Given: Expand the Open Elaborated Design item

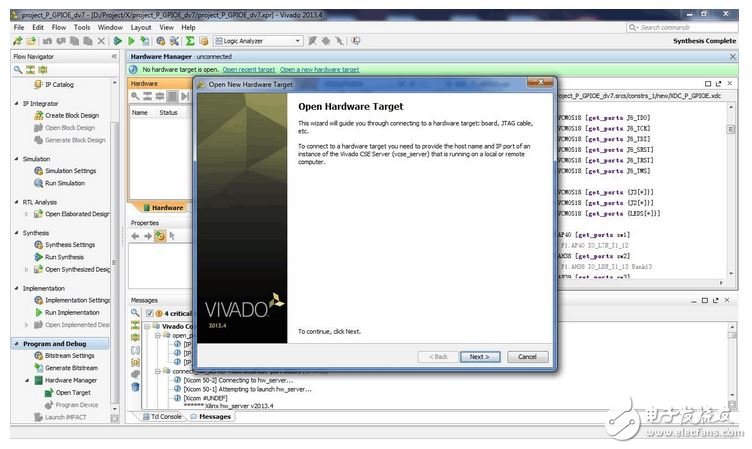Looking at the screenshot, I should (x=27, y=214).
